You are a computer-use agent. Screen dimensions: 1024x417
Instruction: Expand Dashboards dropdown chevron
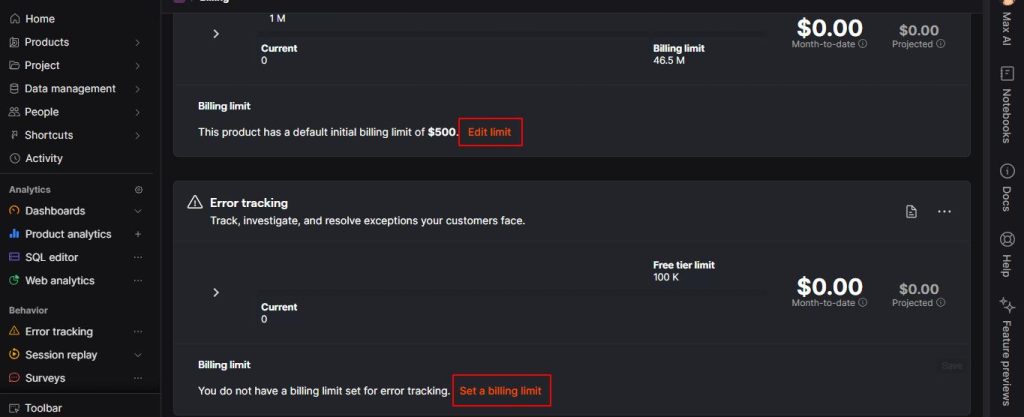pos(138,211)
